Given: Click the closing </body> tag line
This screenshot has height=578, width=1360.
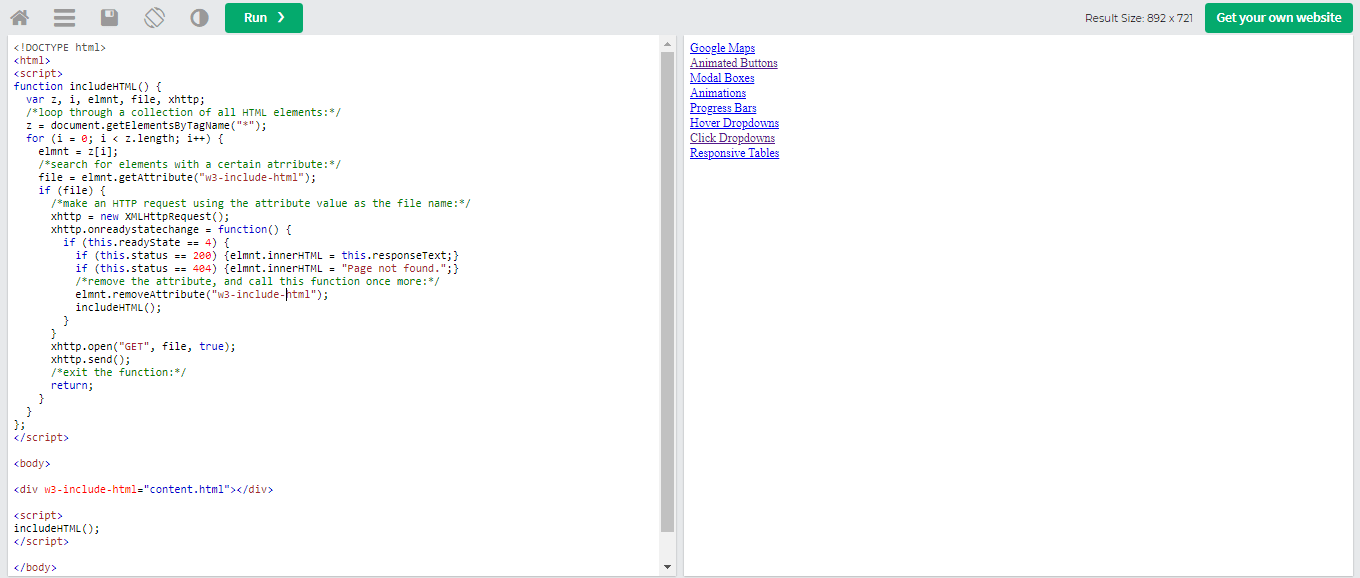Looking at the screenshot, I should click(x=35, y=567).
